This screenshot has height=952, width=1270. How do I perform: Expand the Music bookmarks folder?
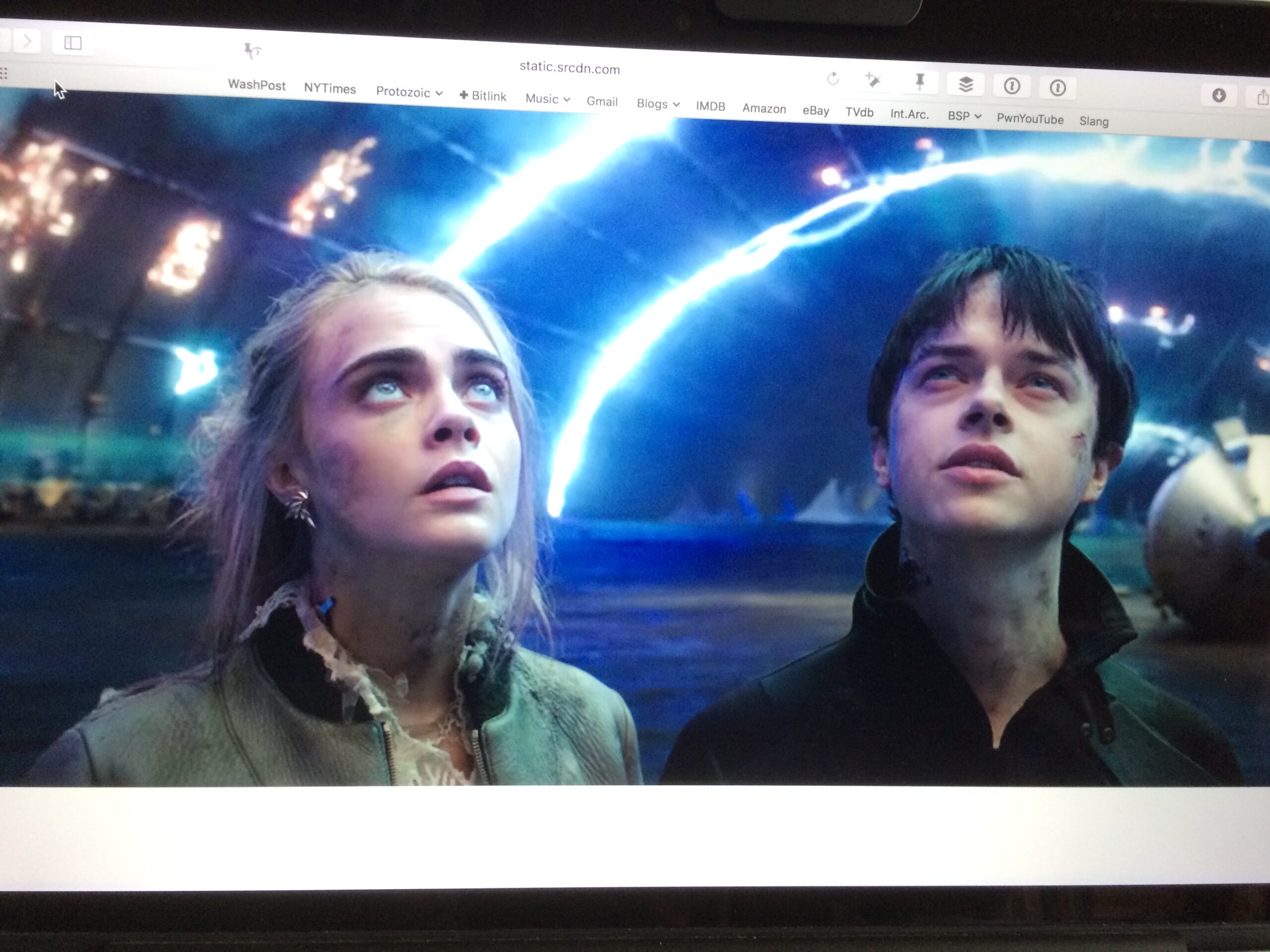[x=548, y=99]
